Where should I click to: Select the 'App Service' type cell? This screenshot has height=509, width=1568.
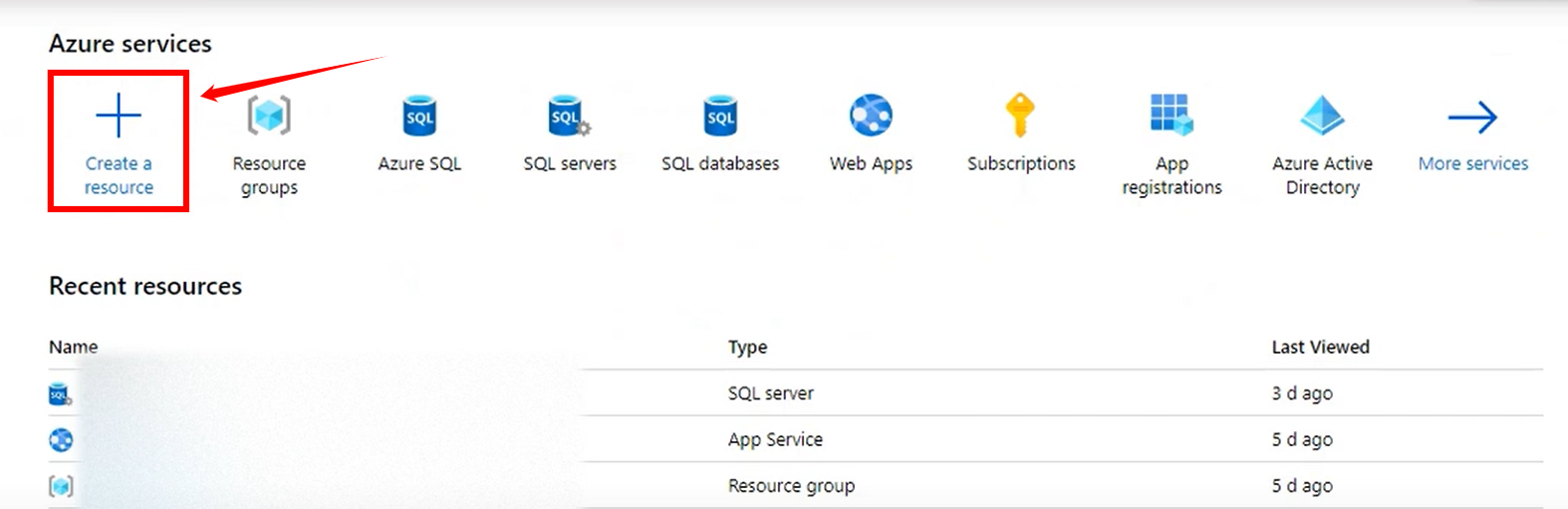[775, 440]
